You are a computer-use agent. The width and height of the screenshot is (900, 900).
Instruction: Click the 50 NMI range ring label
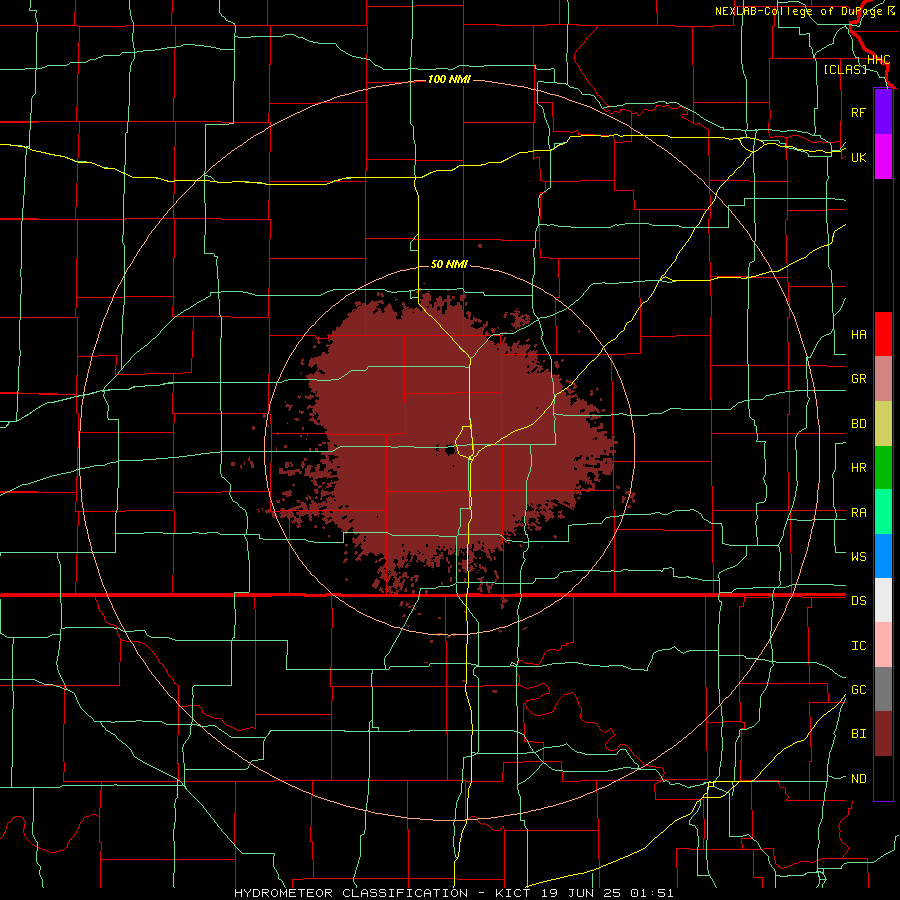[449, 264]
